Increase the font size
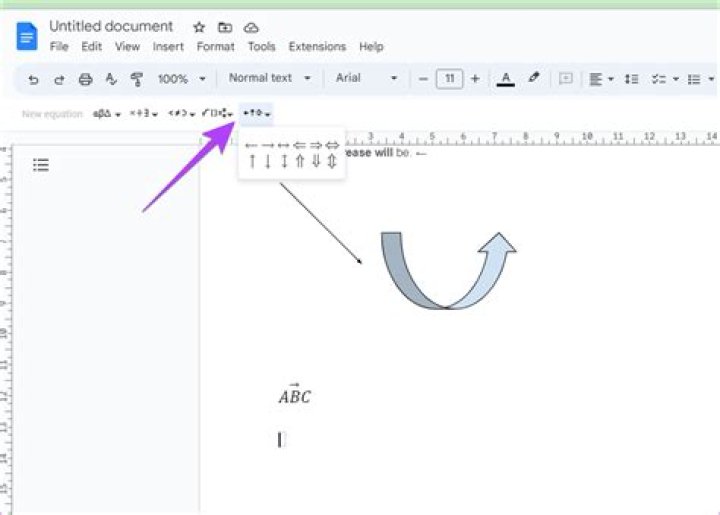720x515 pixels. (475, 79)
